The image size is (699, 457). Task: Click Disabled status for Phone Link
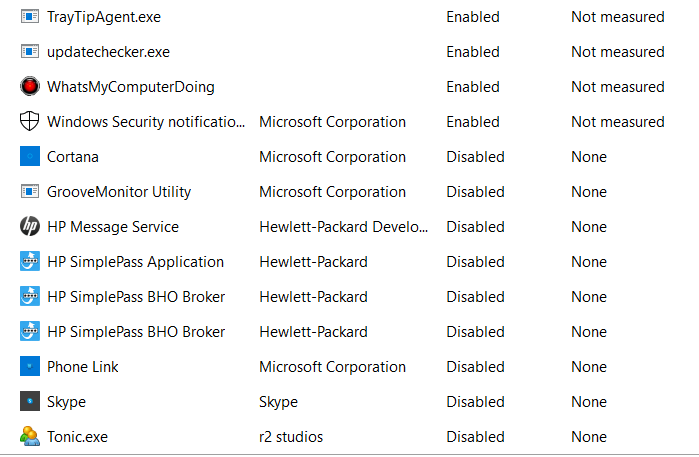475,367
